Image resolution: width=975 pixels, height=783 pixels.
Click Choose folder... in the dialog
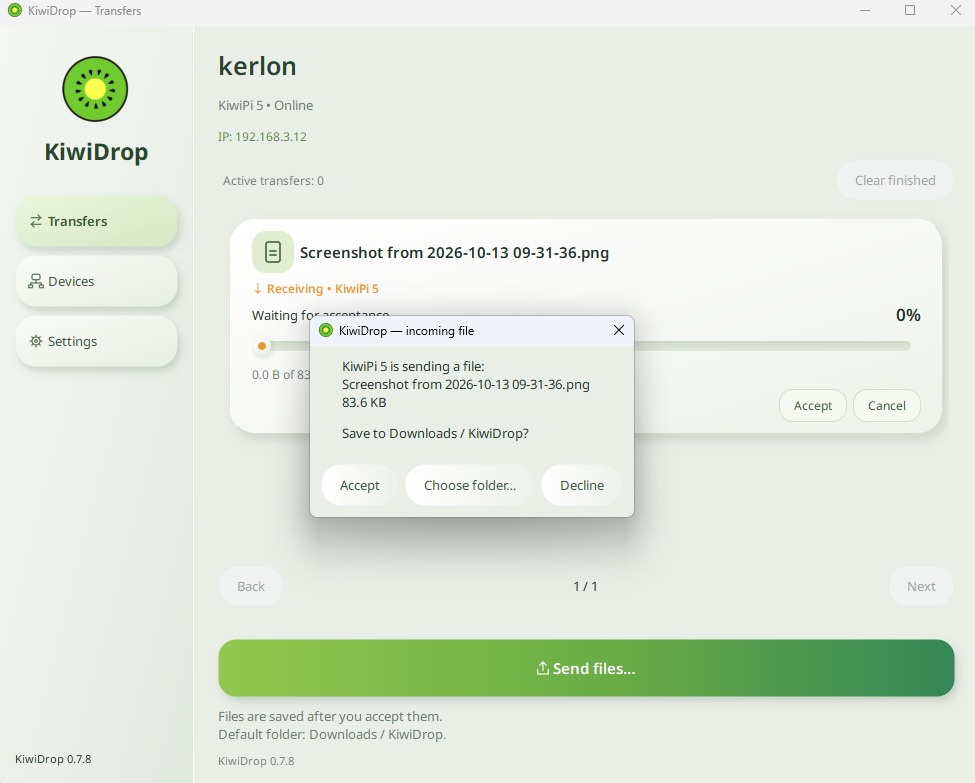(469, 485)
